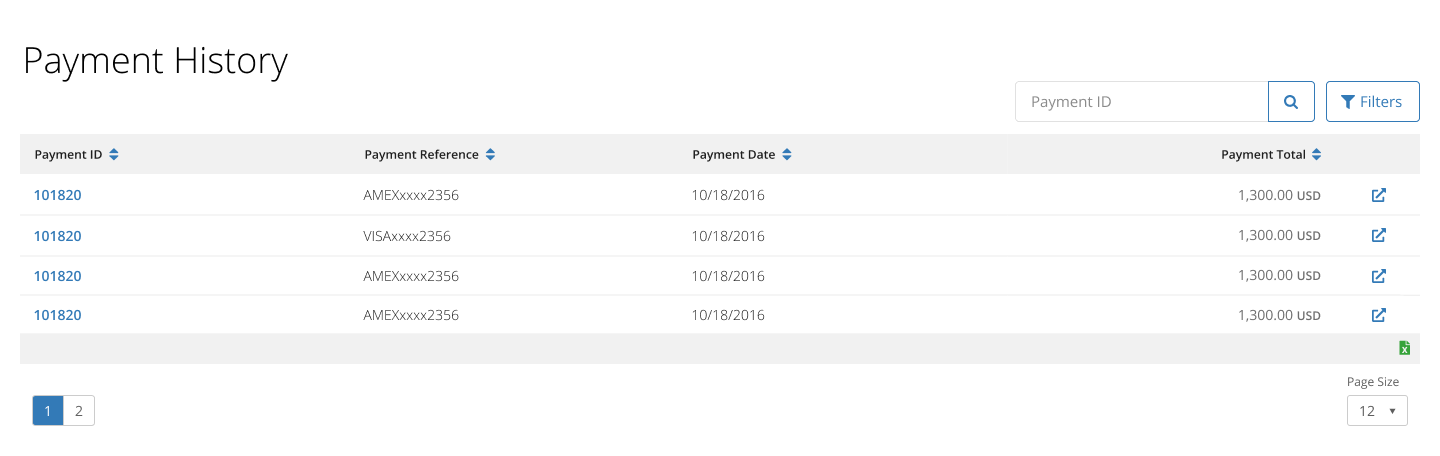The width and height of the screenshot is (1440, 456).
Task: Sort by Payment Reference arrows icon
Action: click(490, 155)
